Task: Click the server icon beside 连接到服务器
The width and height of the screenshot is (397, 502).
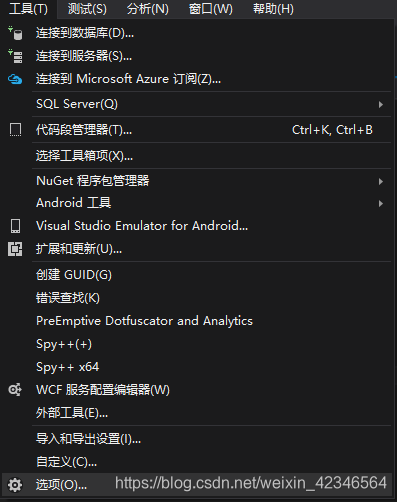Action: point(15,56)
